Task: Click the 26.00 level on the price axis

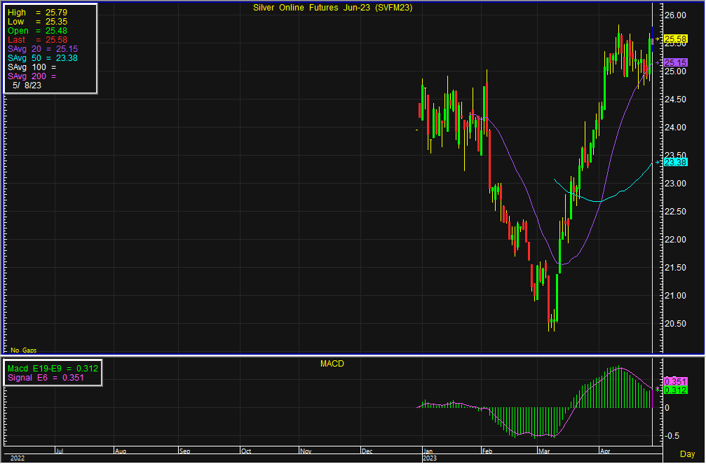Action: 675,16
